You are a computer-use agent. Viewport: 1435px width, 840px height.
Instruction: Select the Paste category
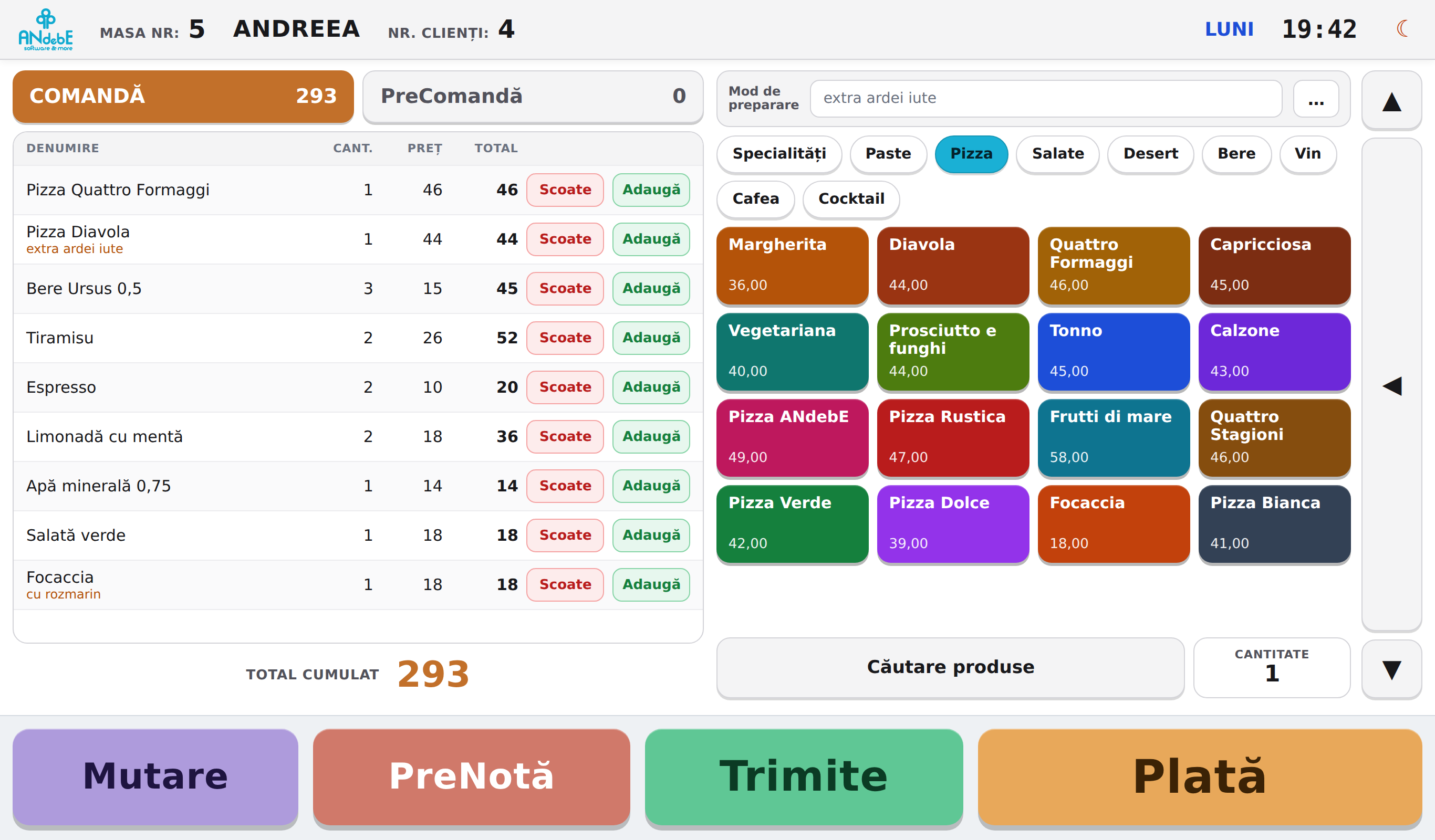pos(888,154)
